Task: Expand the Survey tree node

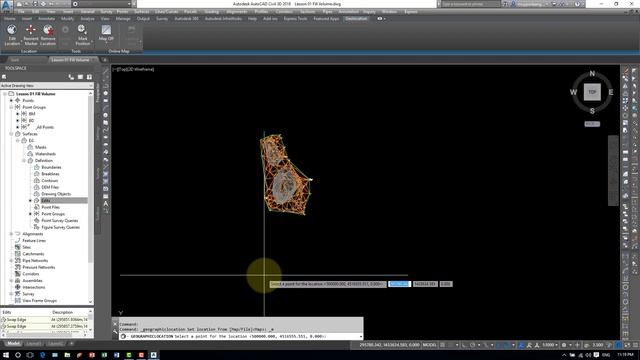Action: [x=11, y=294]
